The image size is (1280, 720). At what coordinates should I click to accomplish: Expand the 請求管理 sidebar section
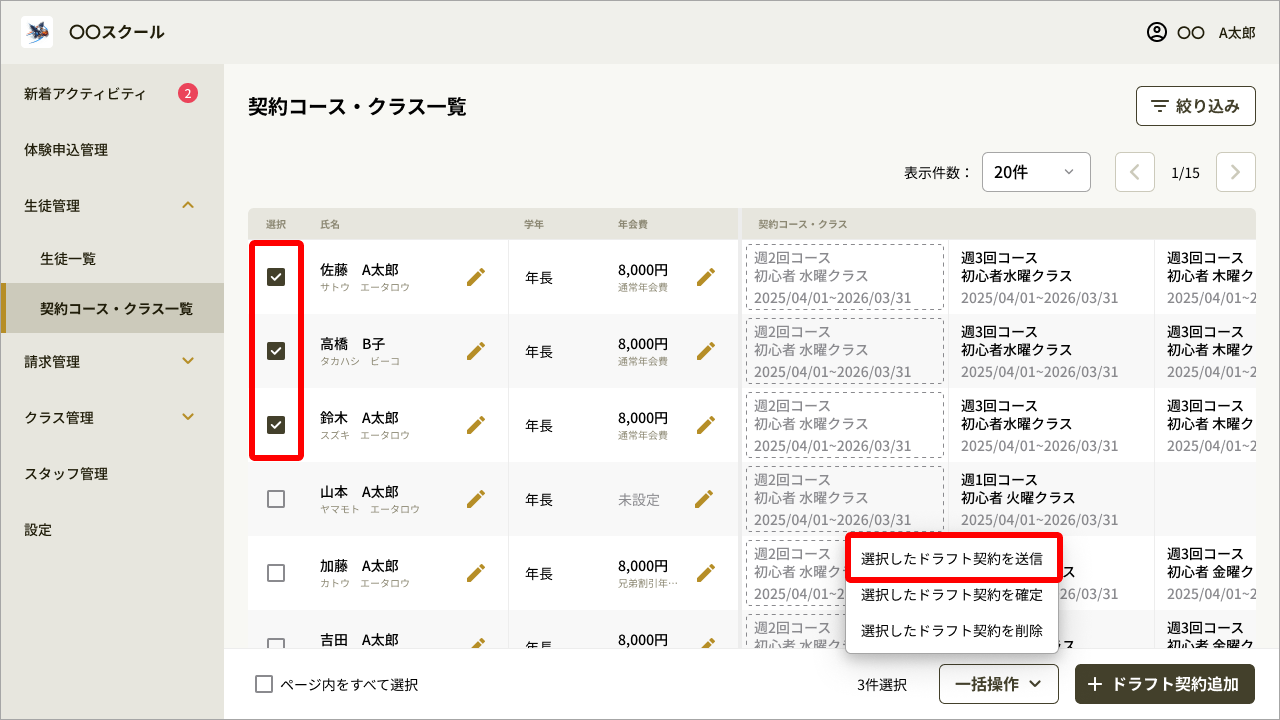click(x=112, y=362)
